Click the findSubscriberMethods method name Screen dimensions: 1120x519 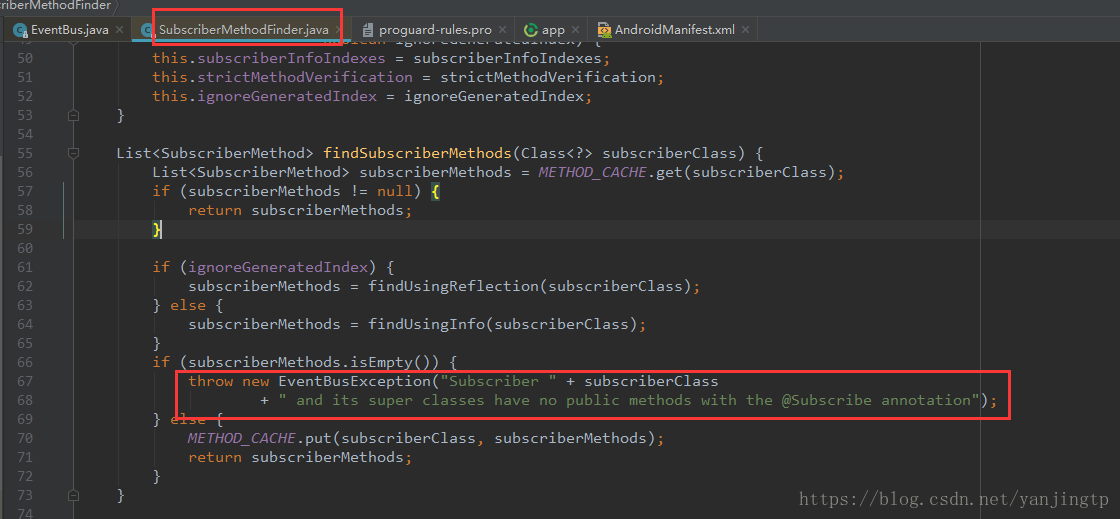(x=419, y=153)
